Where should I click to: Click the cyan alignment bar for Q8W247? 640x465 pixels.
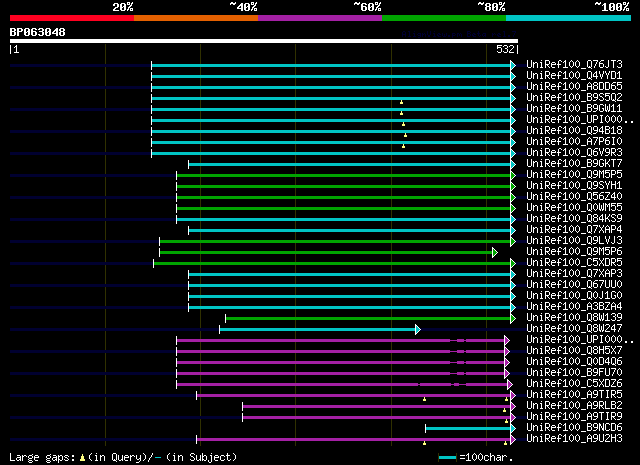317,329
